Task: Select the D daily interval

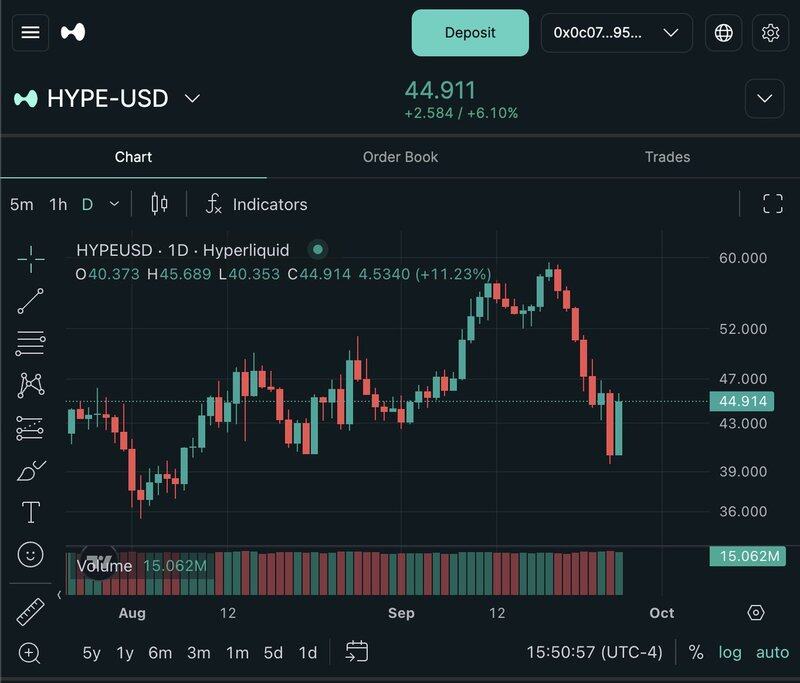Action: 87,205
